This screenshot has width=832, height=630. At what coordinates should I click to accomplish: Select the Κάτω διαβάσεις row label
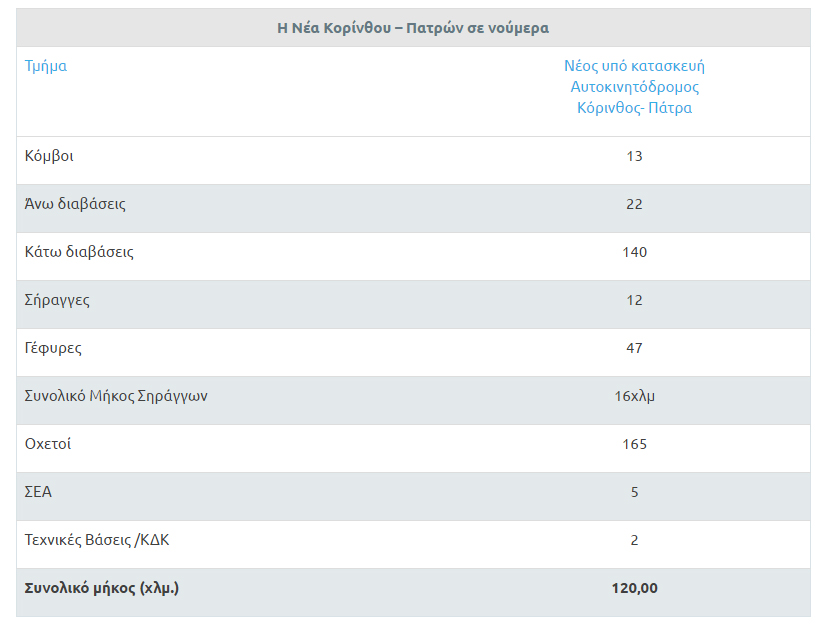click(x=79, y=252)
